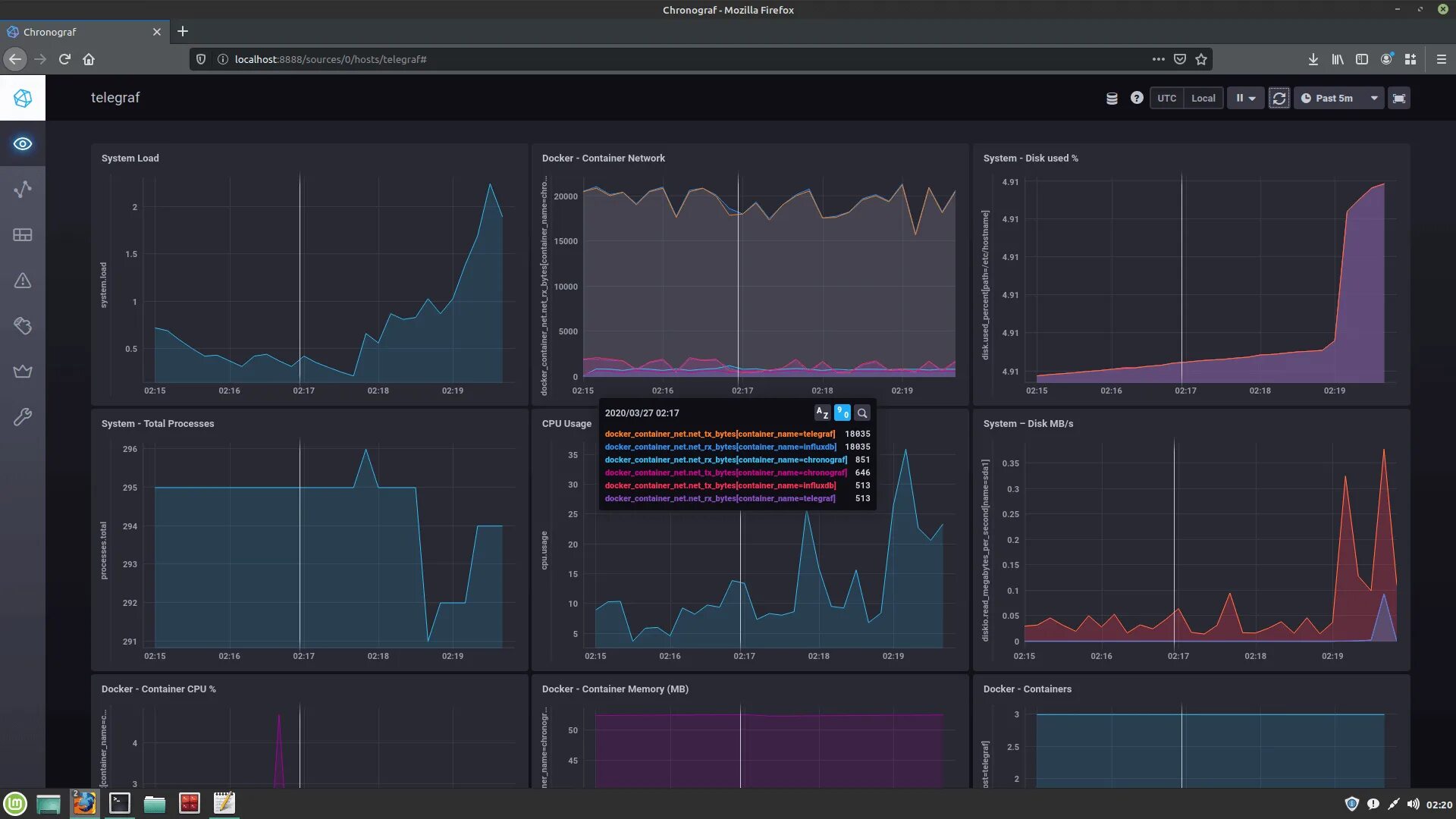Open a new Firefox tab

183,32
